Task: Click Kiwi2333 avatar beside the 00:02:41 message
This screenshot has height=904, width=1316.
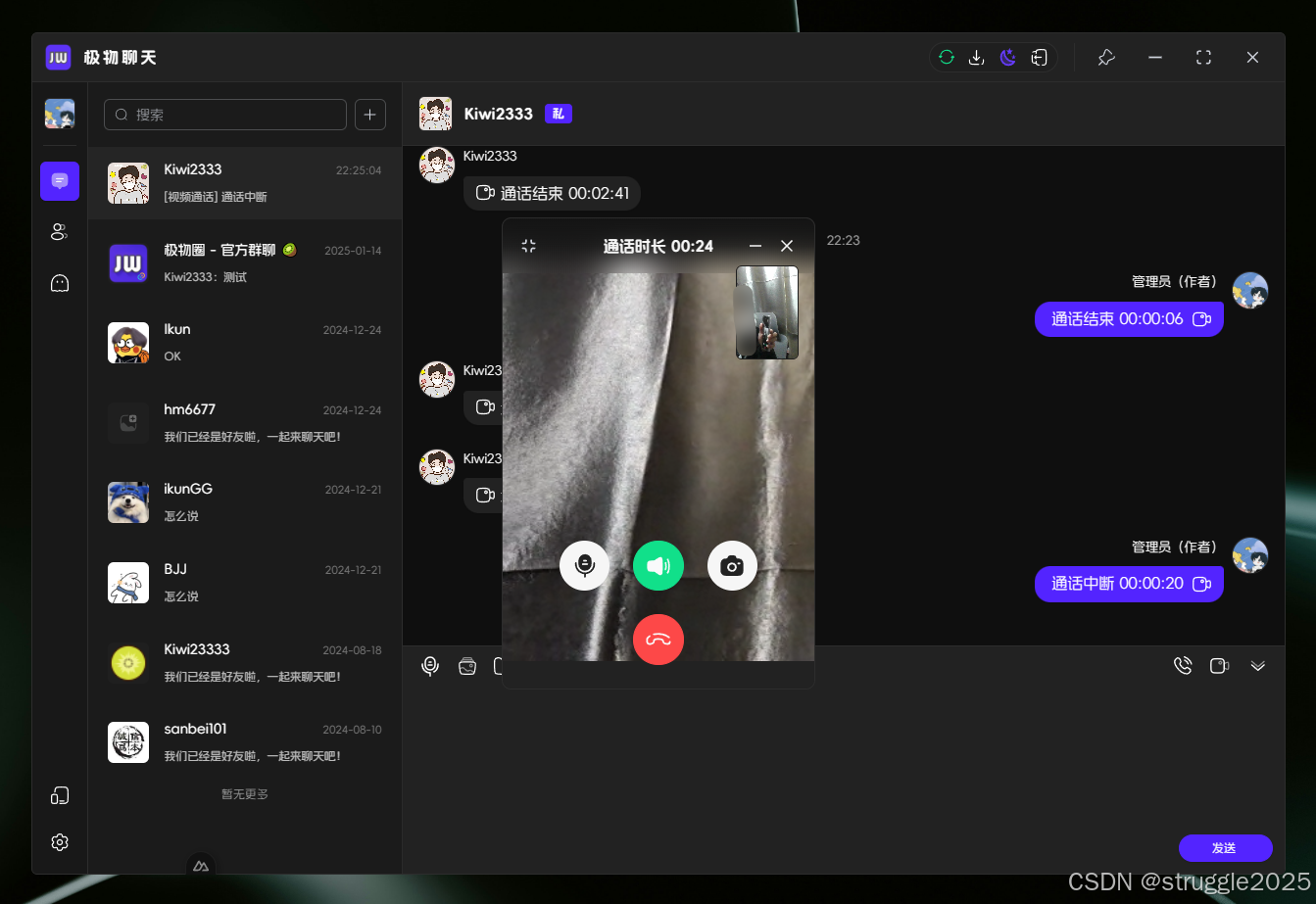Action: [437, 166]
